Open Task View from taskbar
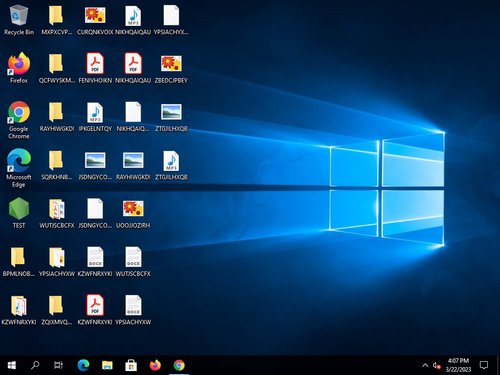The image size is (500, 375). (x=58, y=365)
